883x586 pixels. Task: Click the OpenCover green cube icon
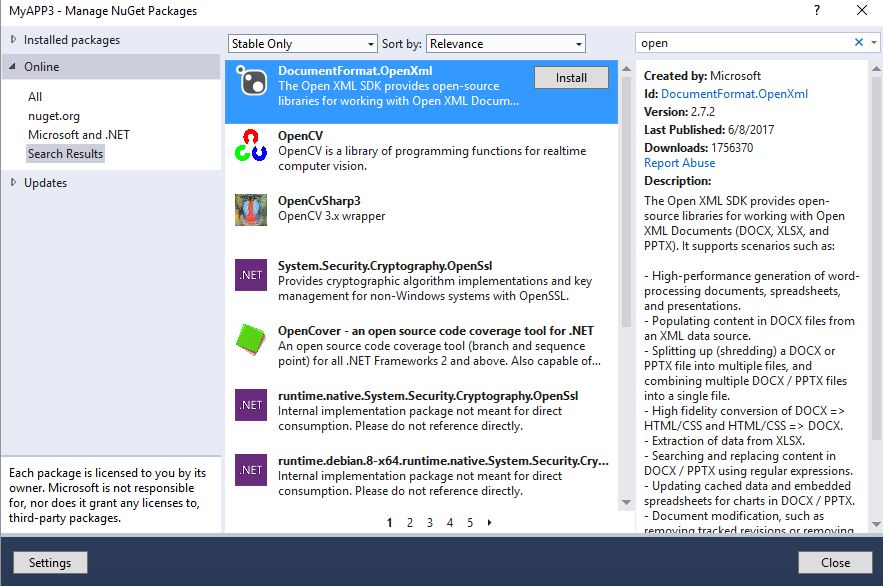pos(251,340)
